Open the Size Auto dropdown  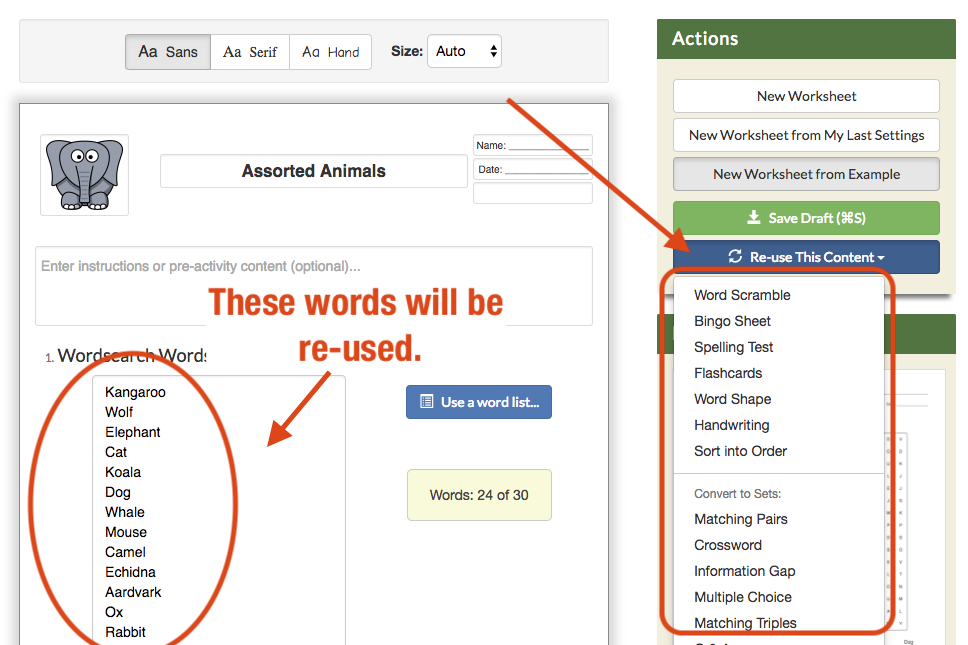click(x=464, y=51)
